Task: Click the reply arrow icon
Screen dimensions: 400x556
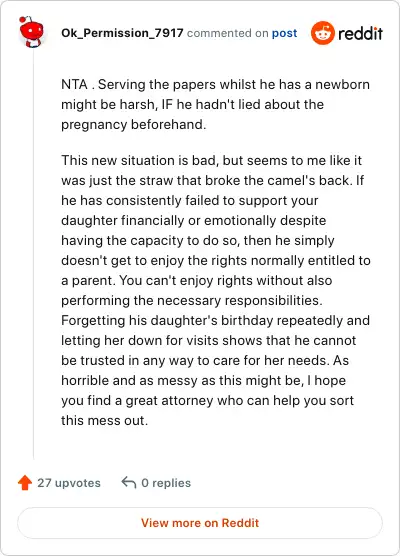Action: [129, 483]
